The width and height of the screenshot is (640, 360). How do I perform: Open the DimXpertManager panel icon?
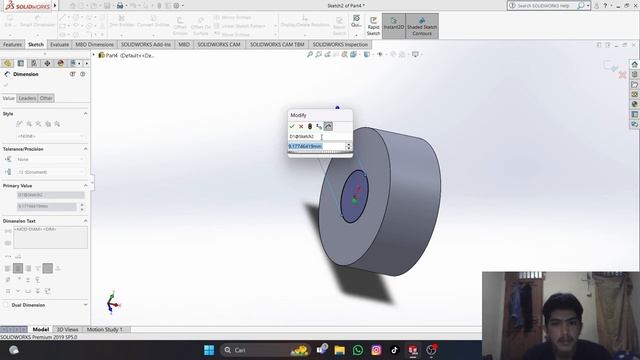tap(47, 63)
